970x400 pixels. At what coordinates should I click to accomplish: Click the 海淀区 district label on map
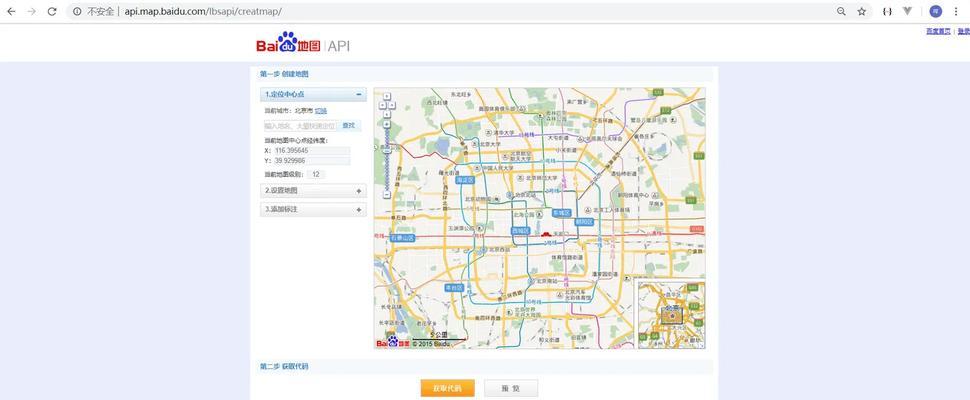click(x=465, y=180)
